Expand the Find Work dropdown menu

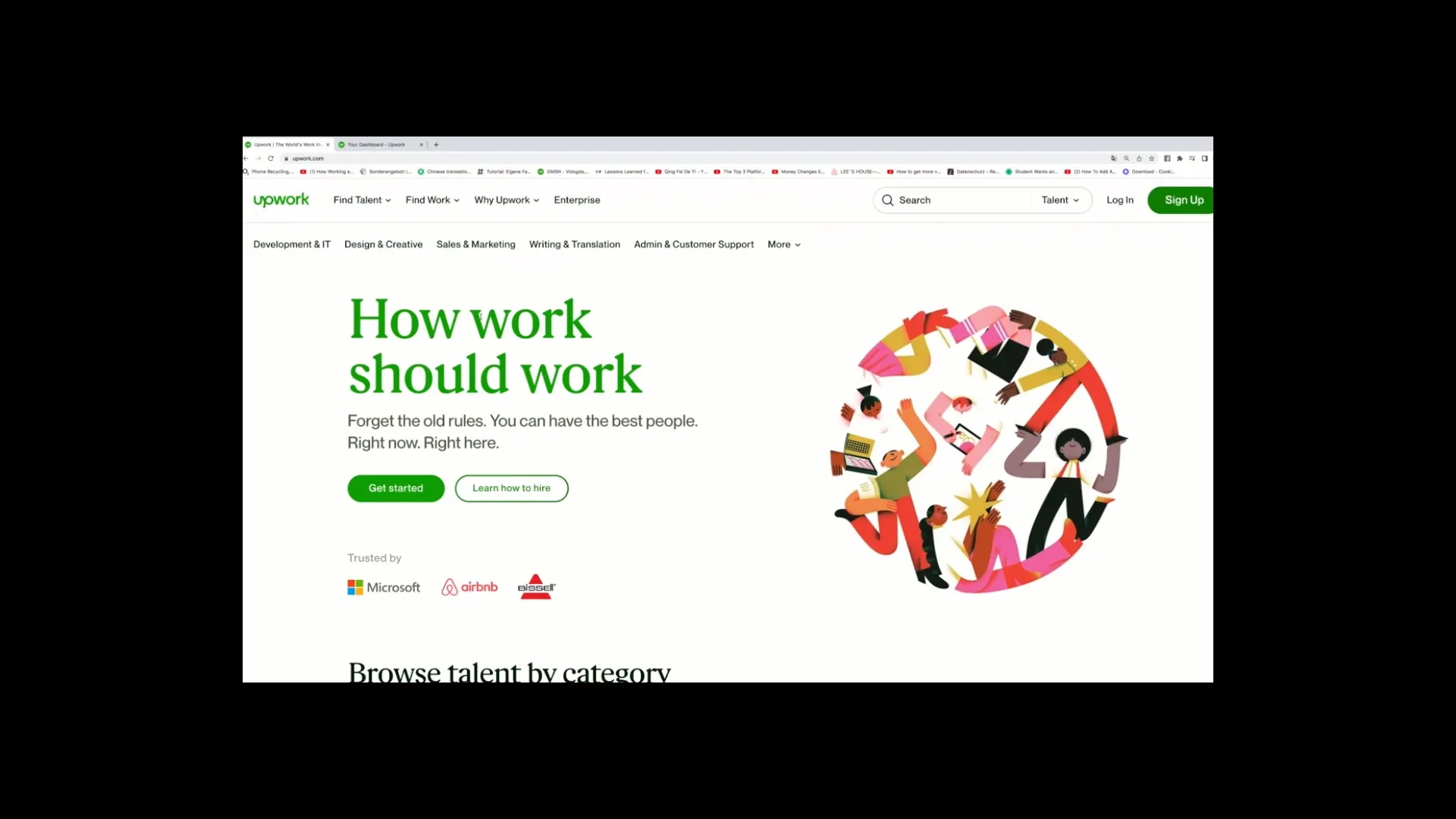pyautogui.click(x=432, y=200)
